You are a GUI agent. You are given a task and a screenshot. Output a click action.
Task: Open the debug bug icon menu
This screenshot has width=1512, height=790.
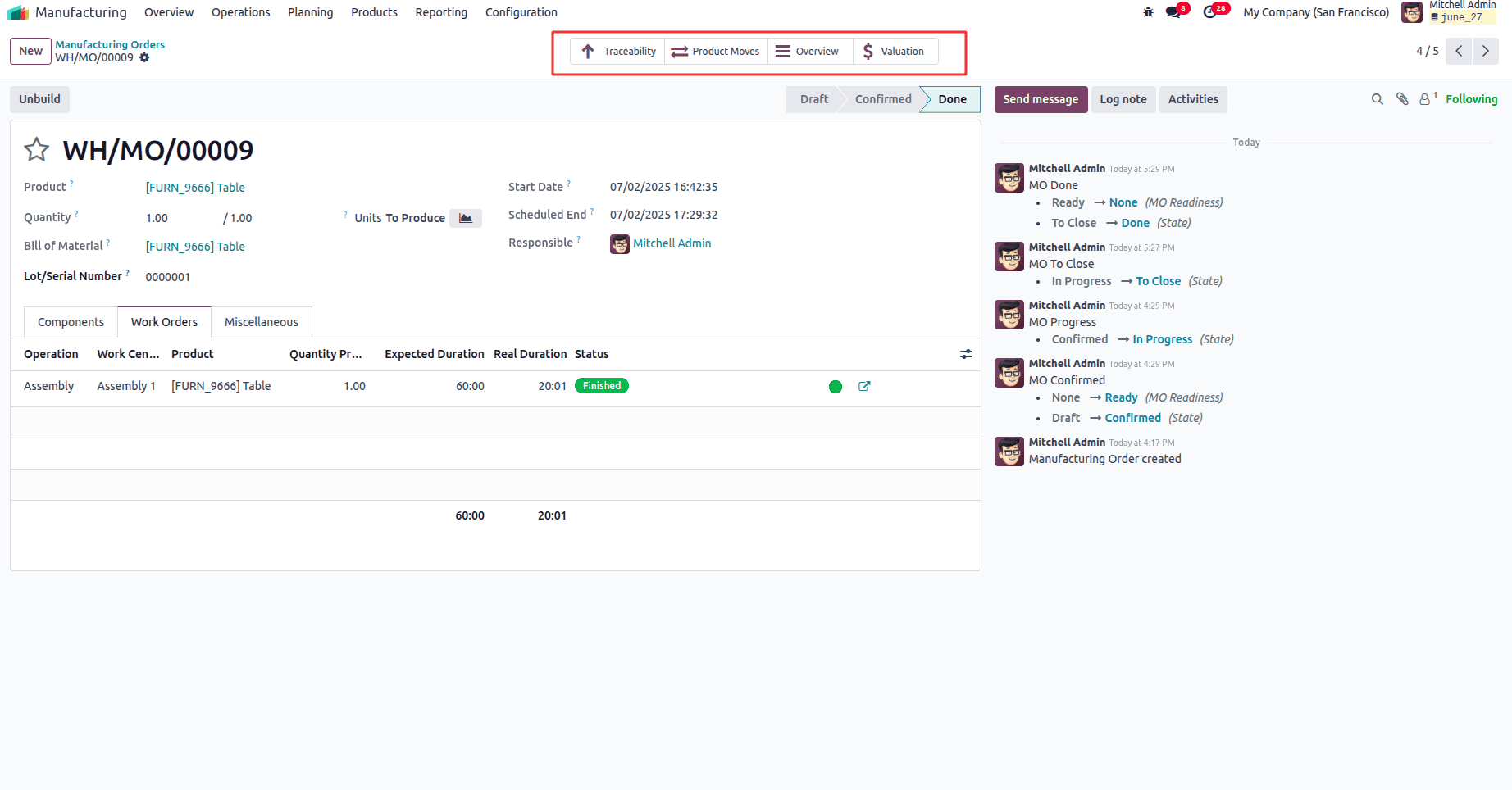1148,12
